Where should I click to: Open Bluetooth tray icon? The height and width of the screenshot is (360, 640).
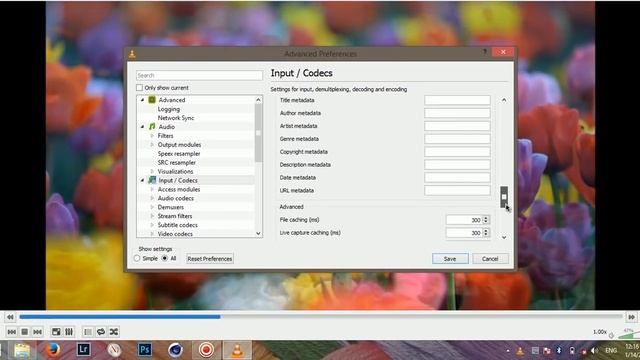coord(559,351)
